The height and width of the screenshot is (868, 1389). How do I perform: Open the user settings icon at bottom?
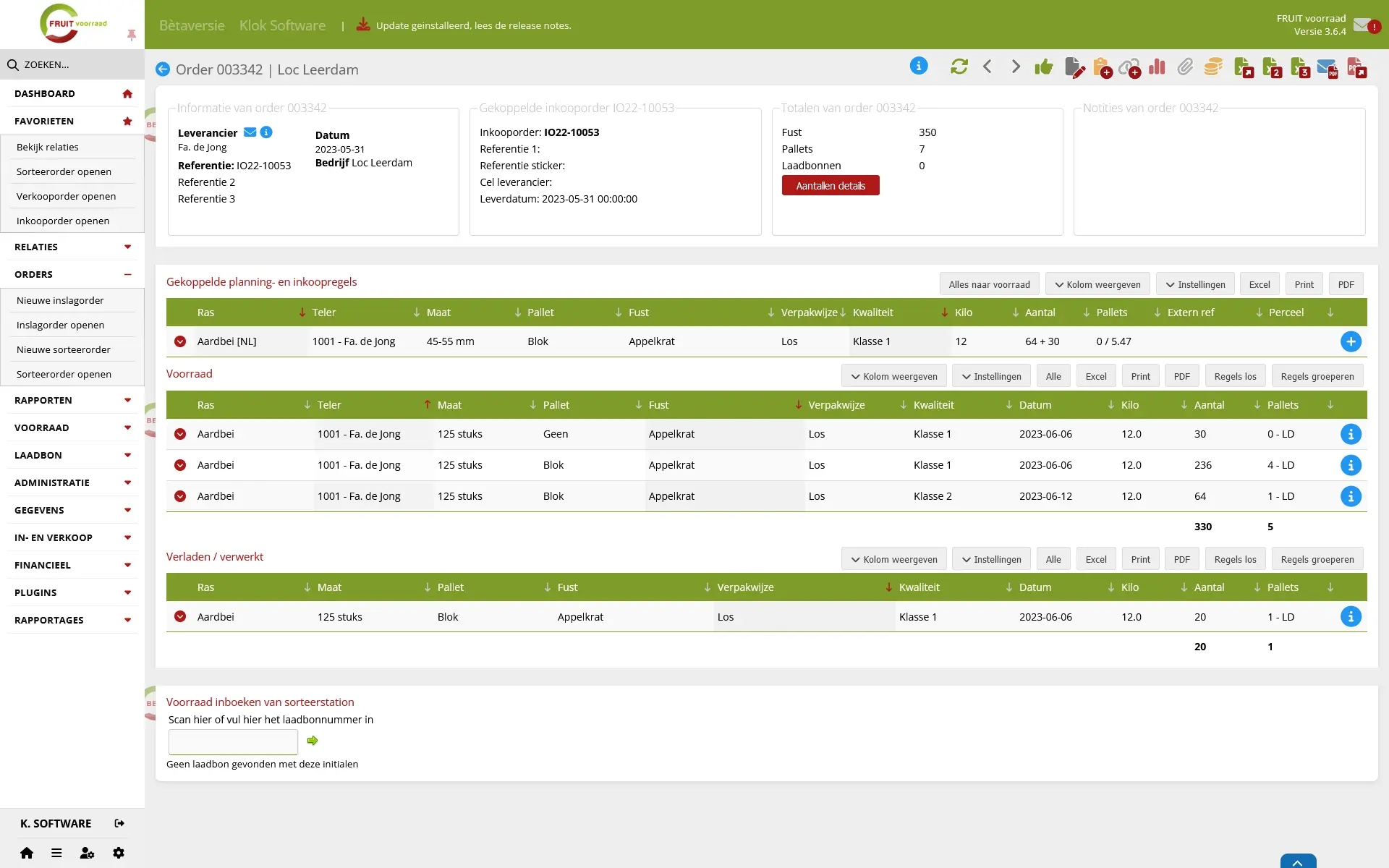coord(87,853)
